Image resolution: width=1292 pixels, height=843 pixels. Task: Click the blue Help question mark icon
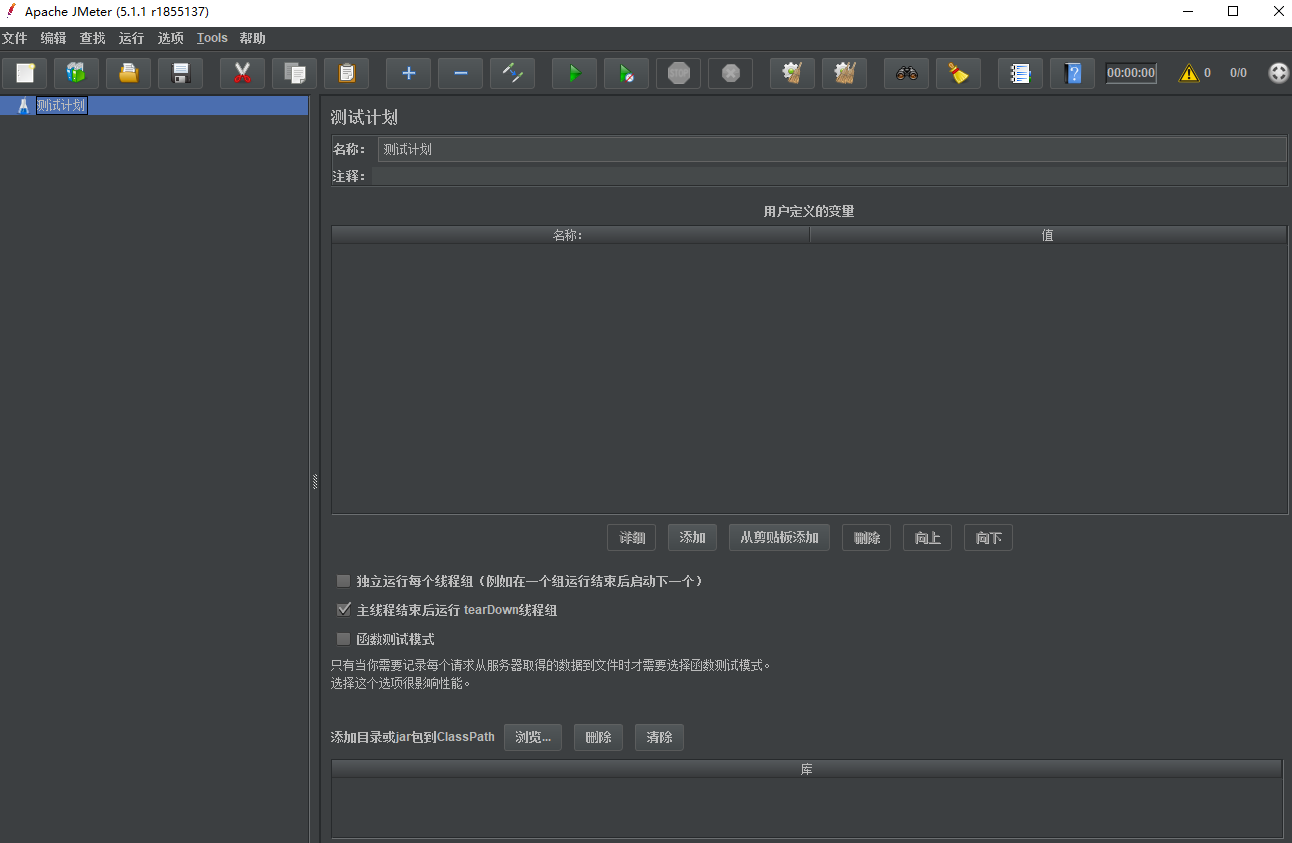tap(1072, 73)
